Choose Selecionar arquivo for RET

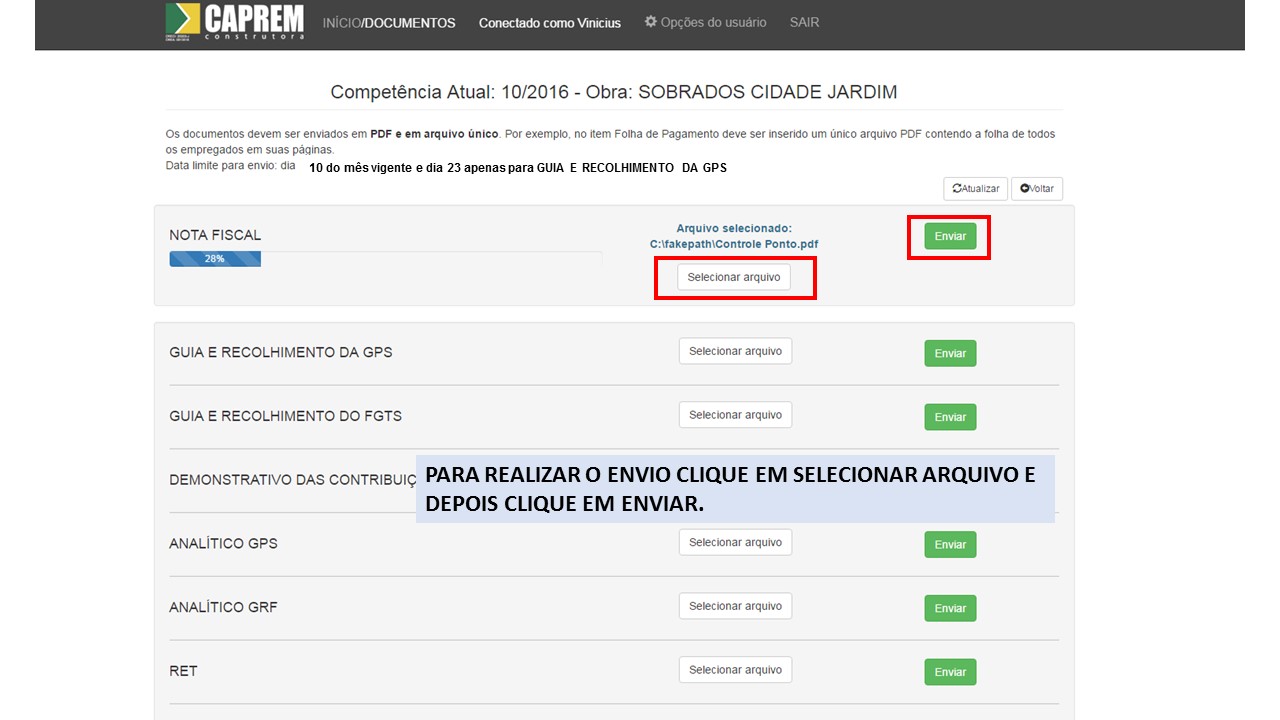click(x=735, y=670)
